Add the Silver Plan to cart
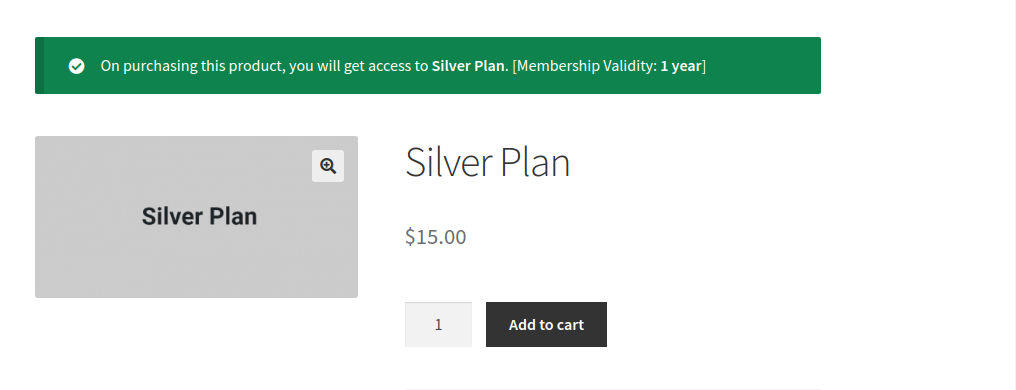Viewport: 1016px width, 390px height. [x=546, y=325]
